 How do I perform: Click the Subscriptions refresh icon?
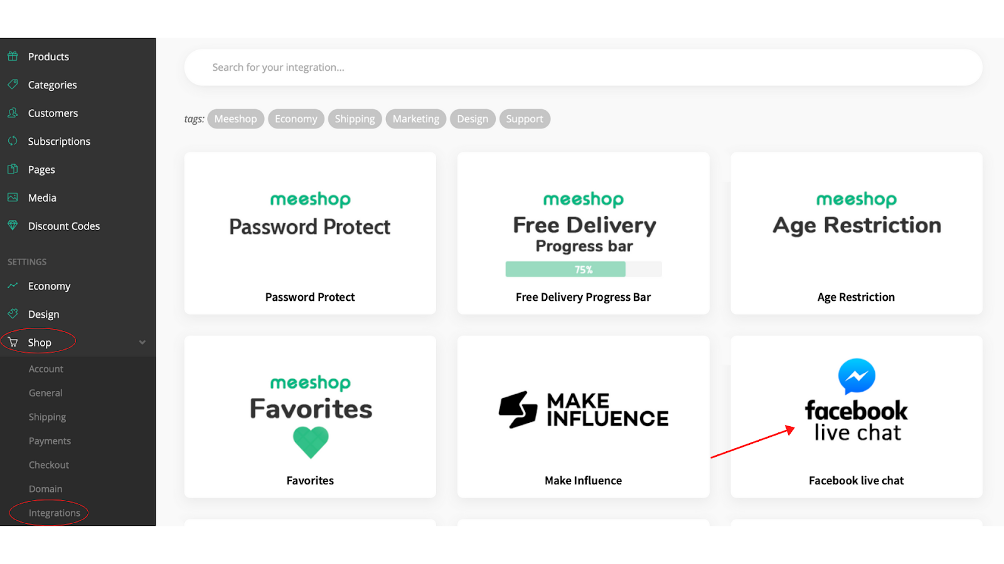tap(13, 141)
